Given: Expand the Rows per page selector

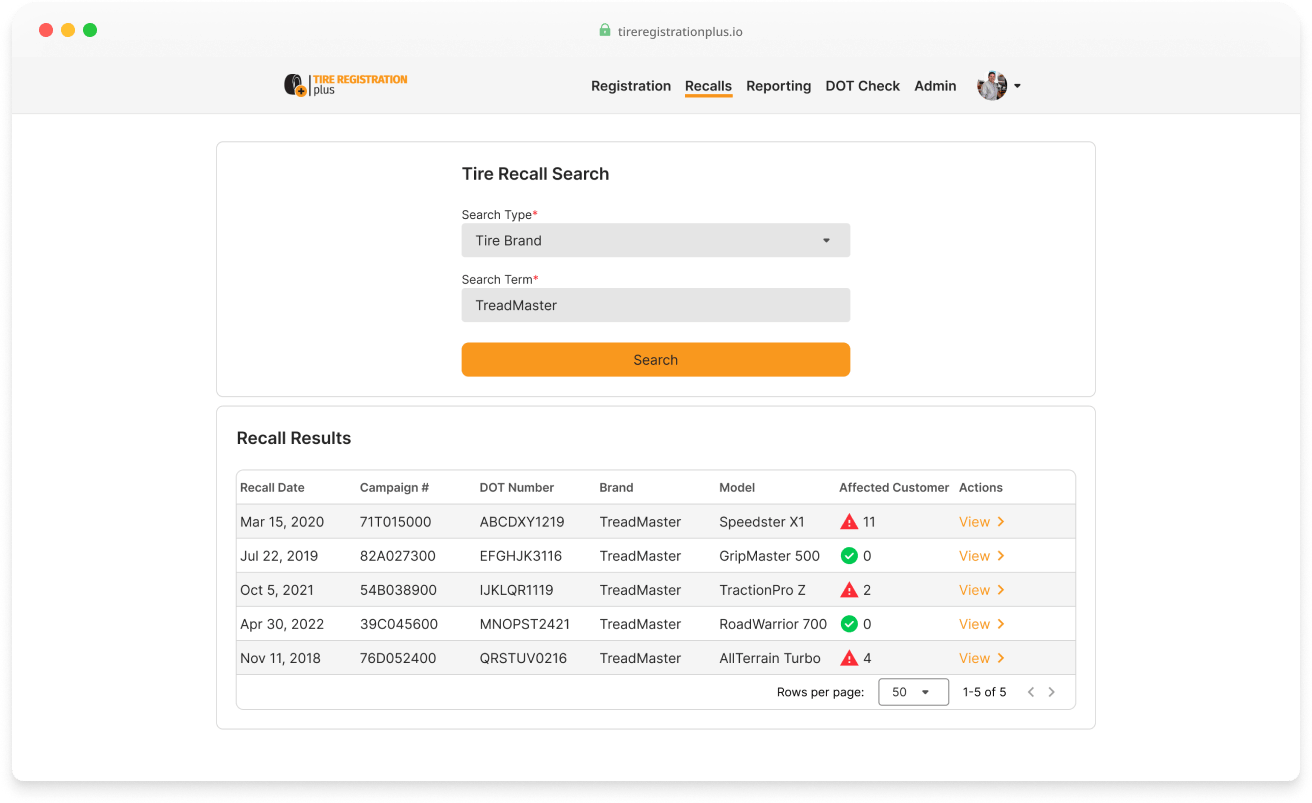Looking at the screenshot, I should point(912,692).
